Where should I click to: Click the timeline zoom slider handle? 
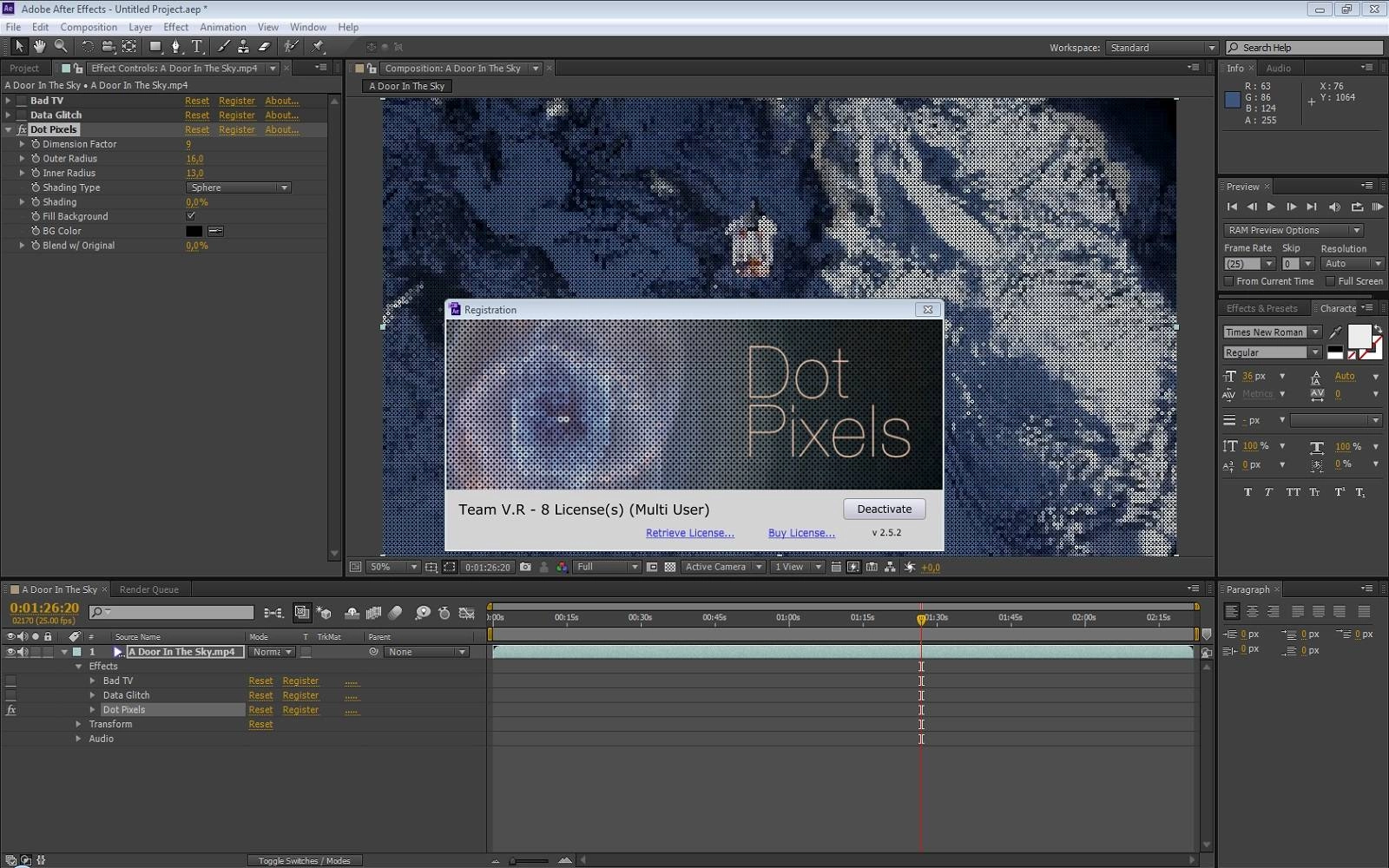click(x=512, y=861)
